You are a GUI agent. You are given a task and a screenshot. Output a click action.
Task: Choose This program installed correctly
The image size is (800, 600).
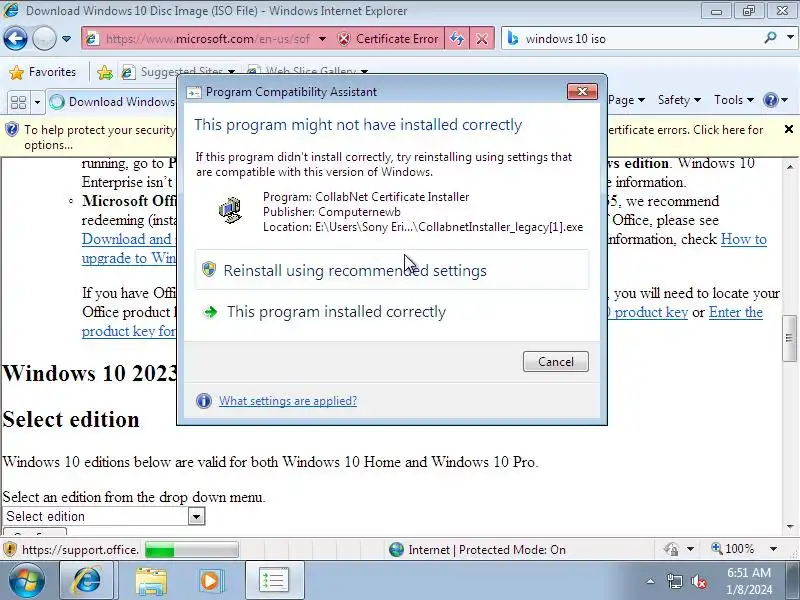[392, 312]
